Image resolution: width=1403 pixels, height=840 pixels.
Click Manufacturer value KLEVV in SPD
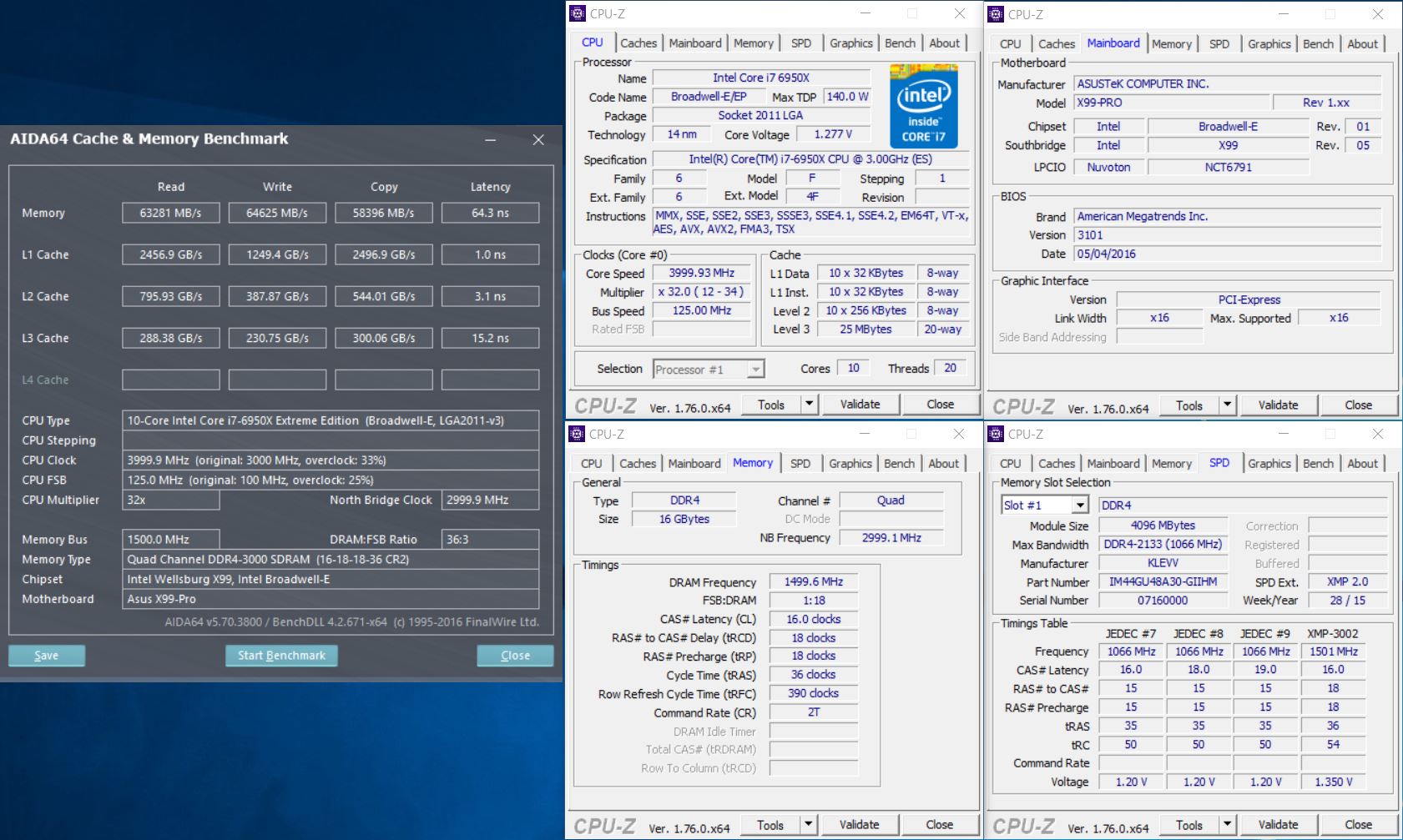pos(1163,563)
